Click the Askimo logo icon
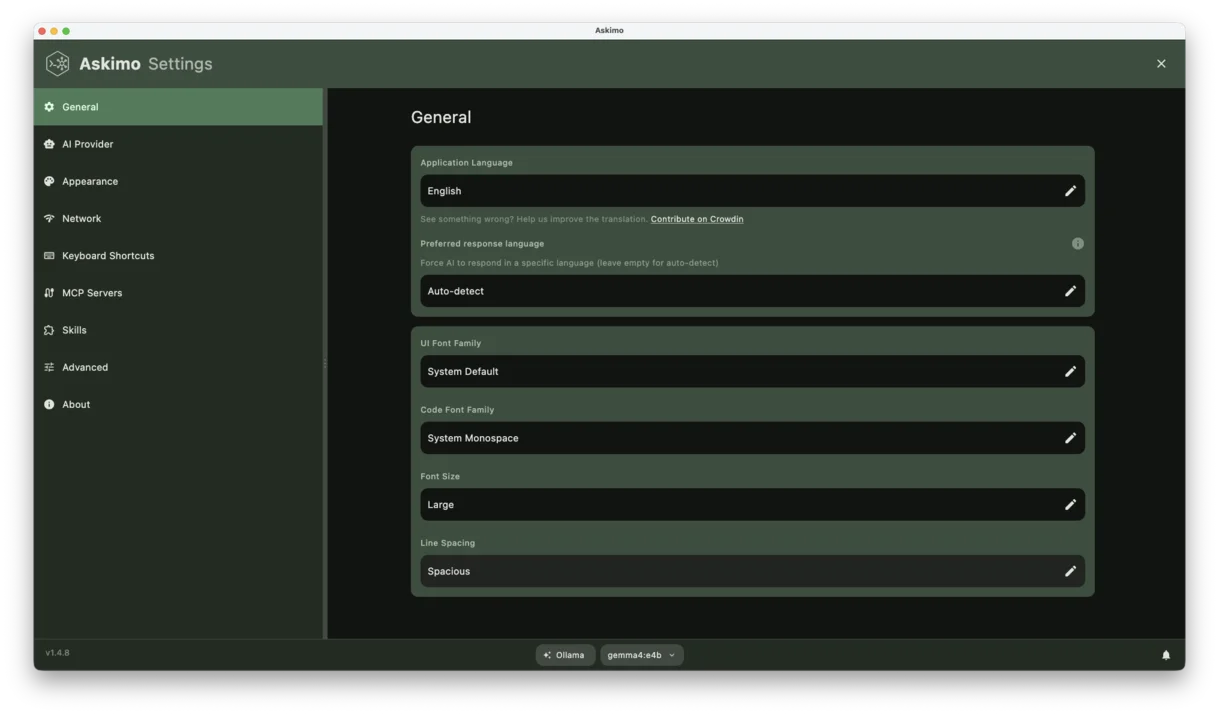Viewport: 1219px width, 715px height. click(58, 63)
